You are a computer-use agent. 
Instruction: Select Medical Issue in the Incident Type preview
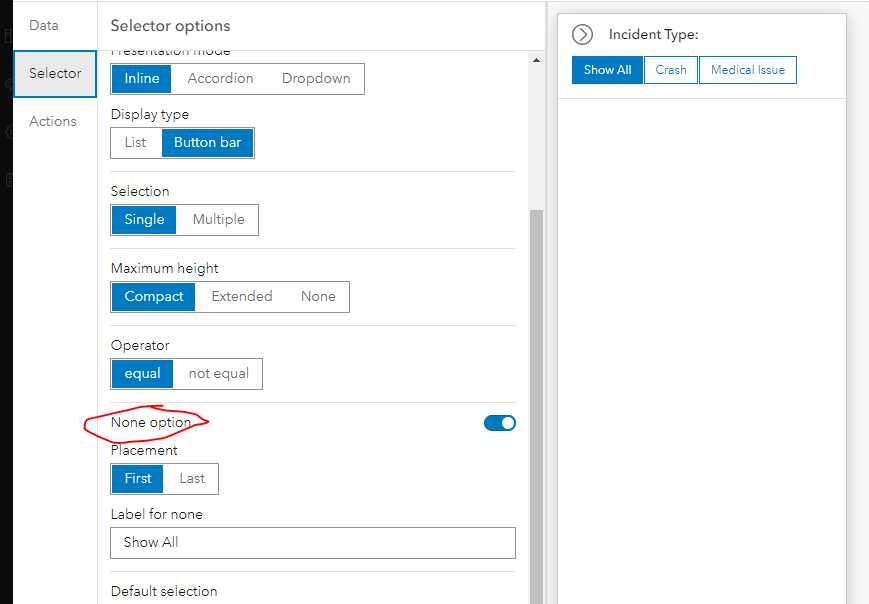pos(747,70)
